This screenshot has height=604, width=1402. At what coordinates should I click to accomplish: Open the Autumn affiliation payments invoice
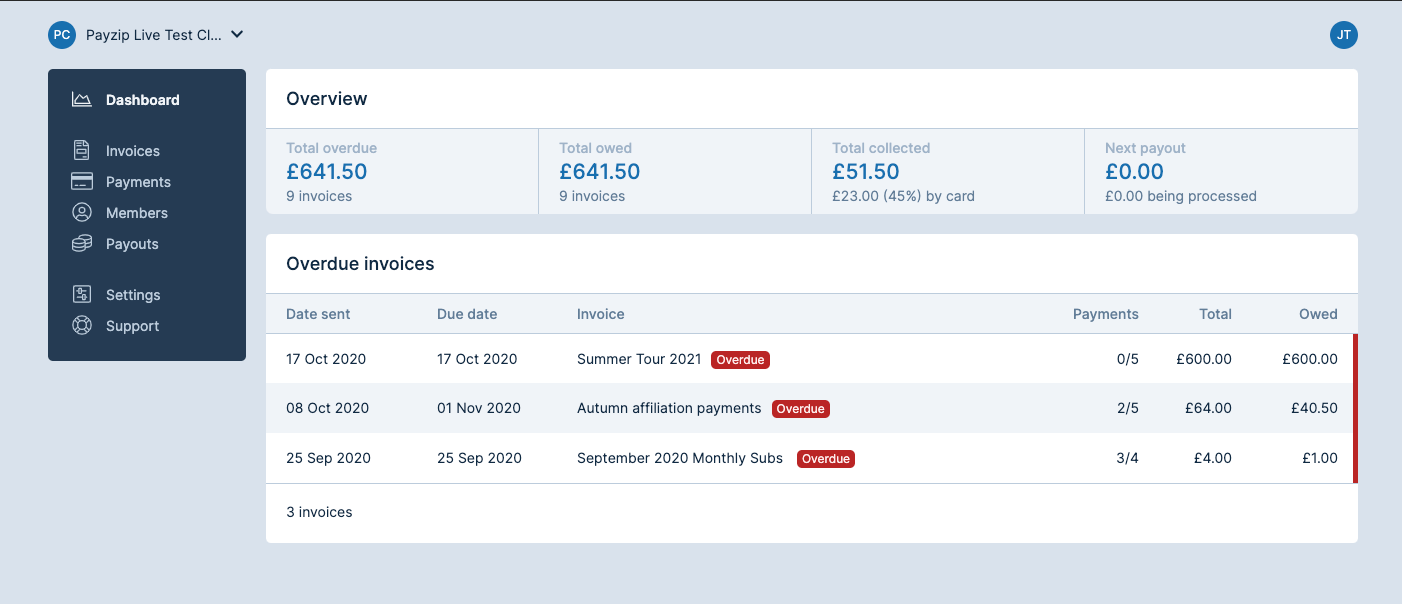coord(669,408)
